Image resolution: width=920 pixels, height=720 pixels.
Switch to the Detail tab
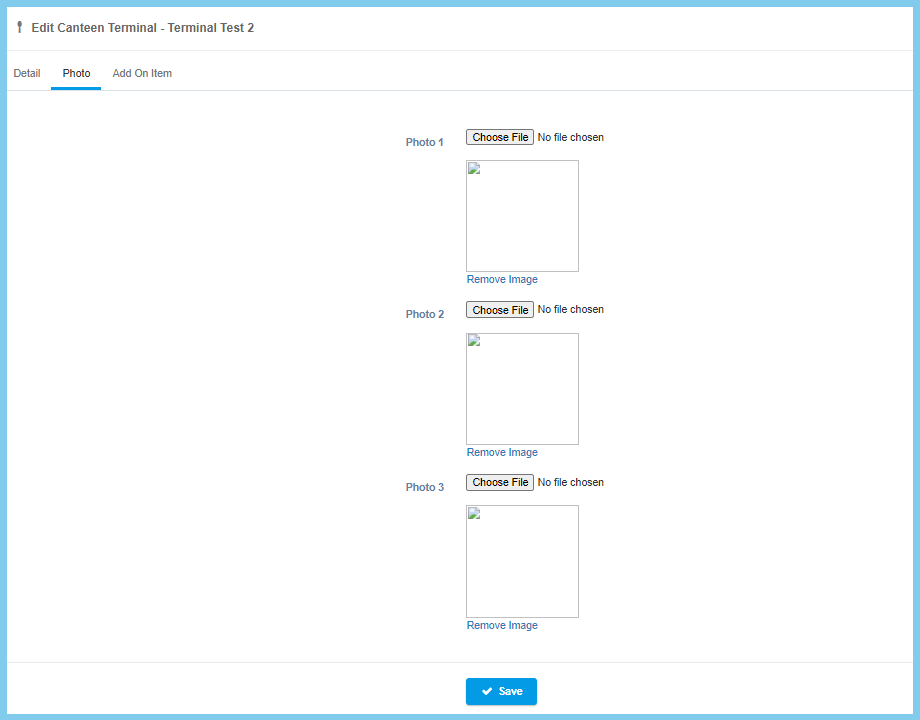[27, 73]
